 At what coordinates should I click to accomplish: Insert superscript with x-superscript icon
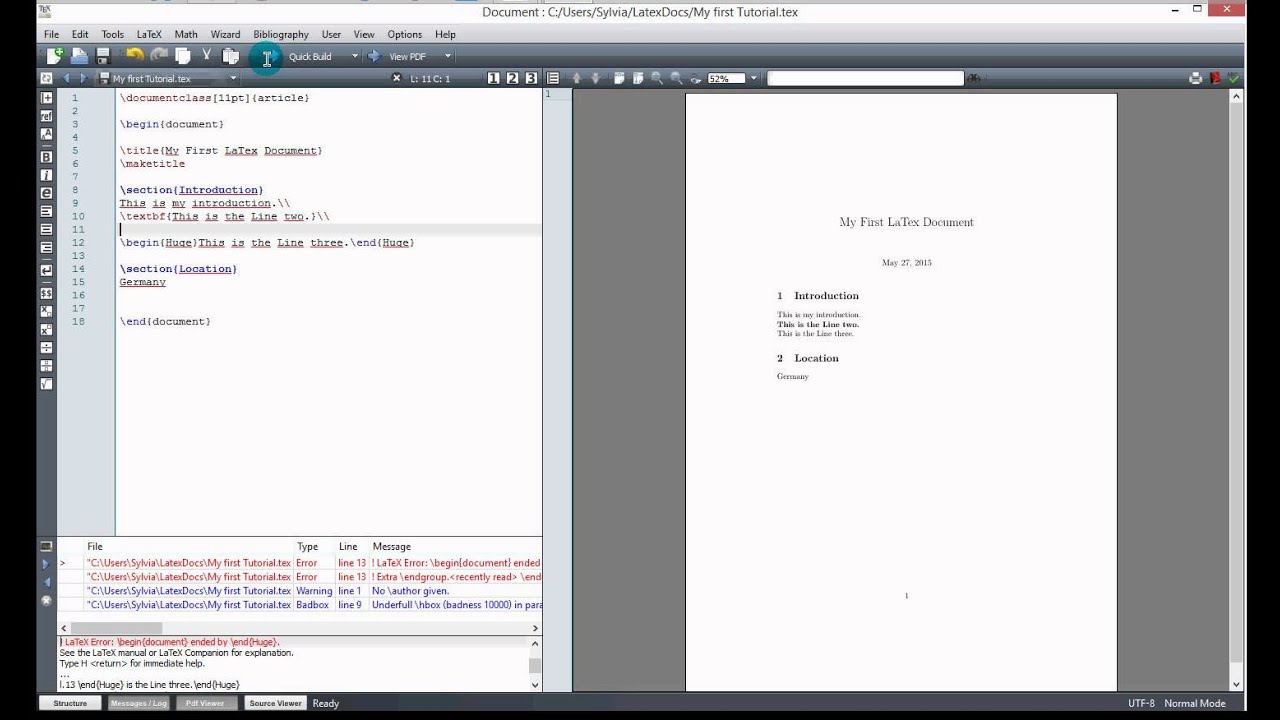pyautogui.click(x=46, y=330)
